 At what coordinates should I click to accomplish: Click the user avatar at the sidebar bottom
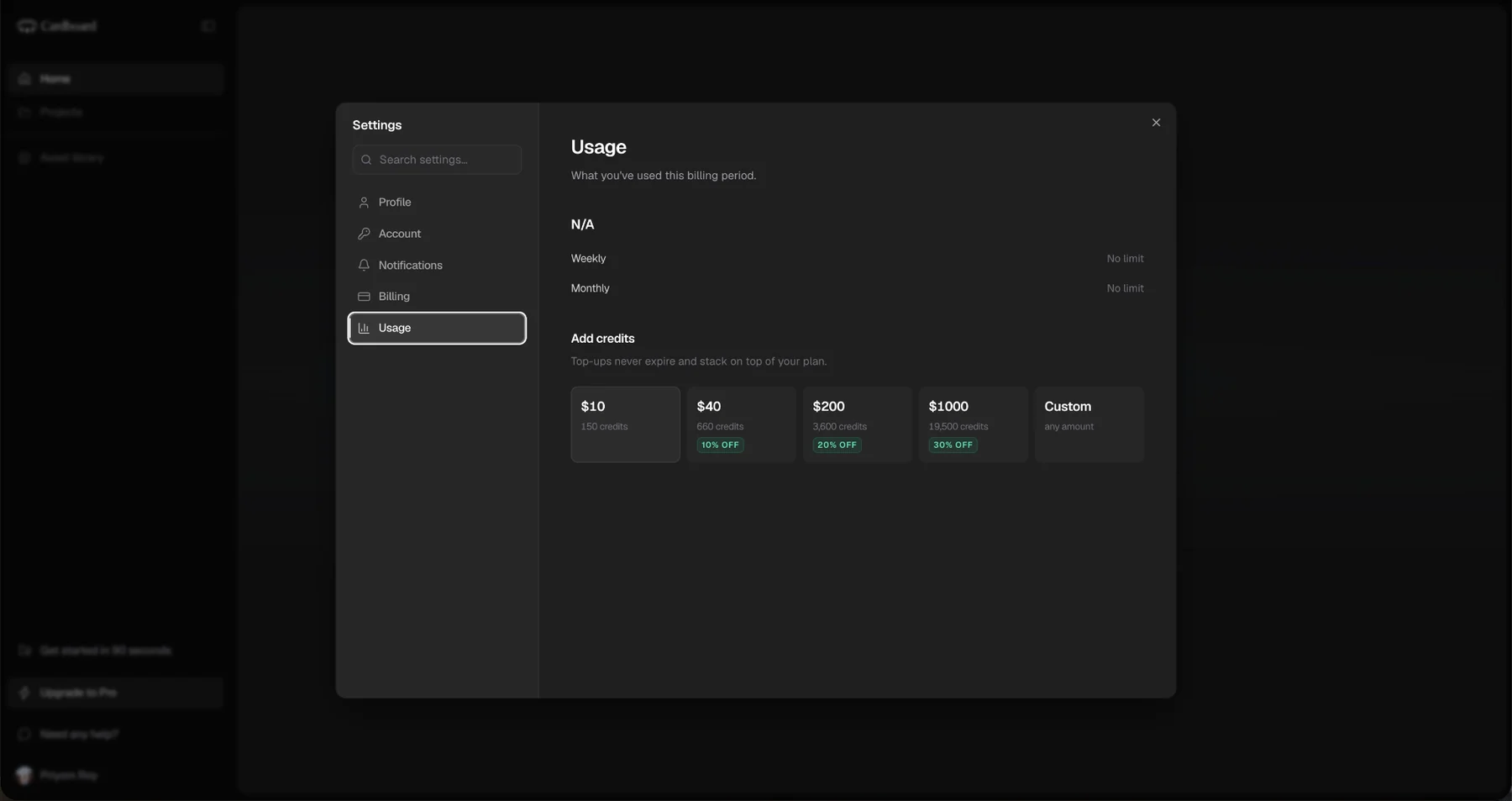pyautogui.click(x=24, y=775)
